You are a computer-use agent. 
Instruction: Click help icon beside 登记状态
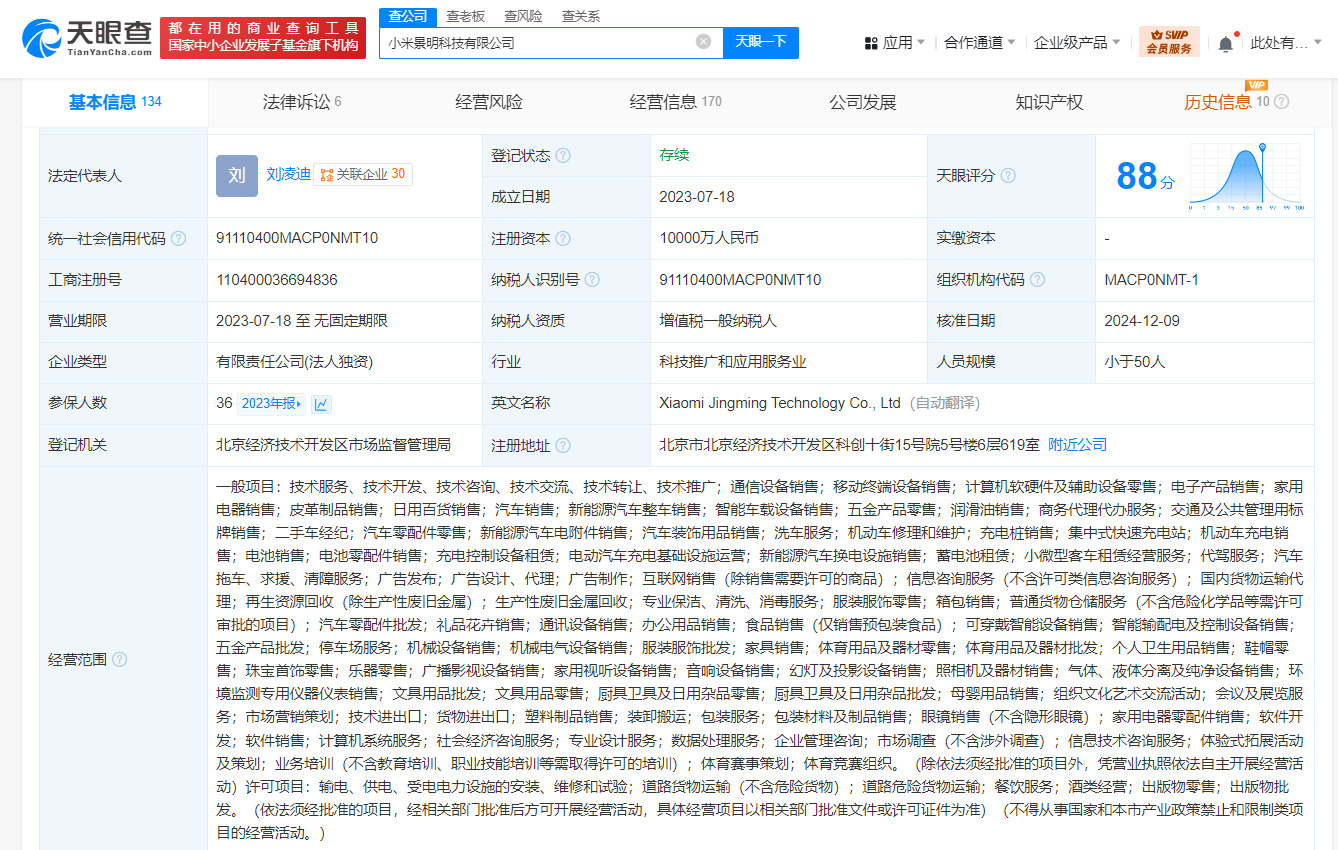tap(563, 156)
